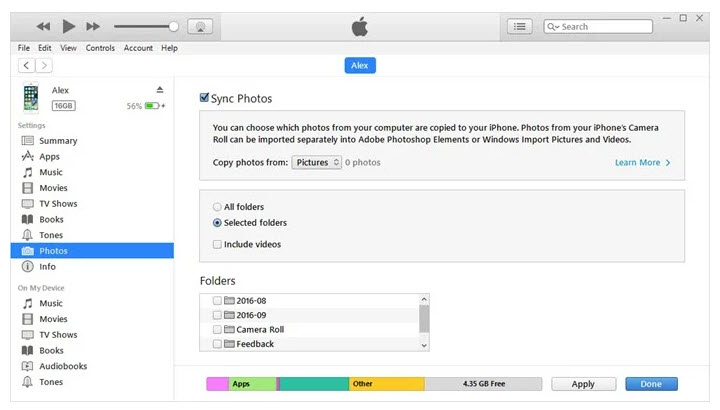Screen dimensions: 720x410
Task: Check the 2016-09 folder checkbox
Action: (217, 315)
